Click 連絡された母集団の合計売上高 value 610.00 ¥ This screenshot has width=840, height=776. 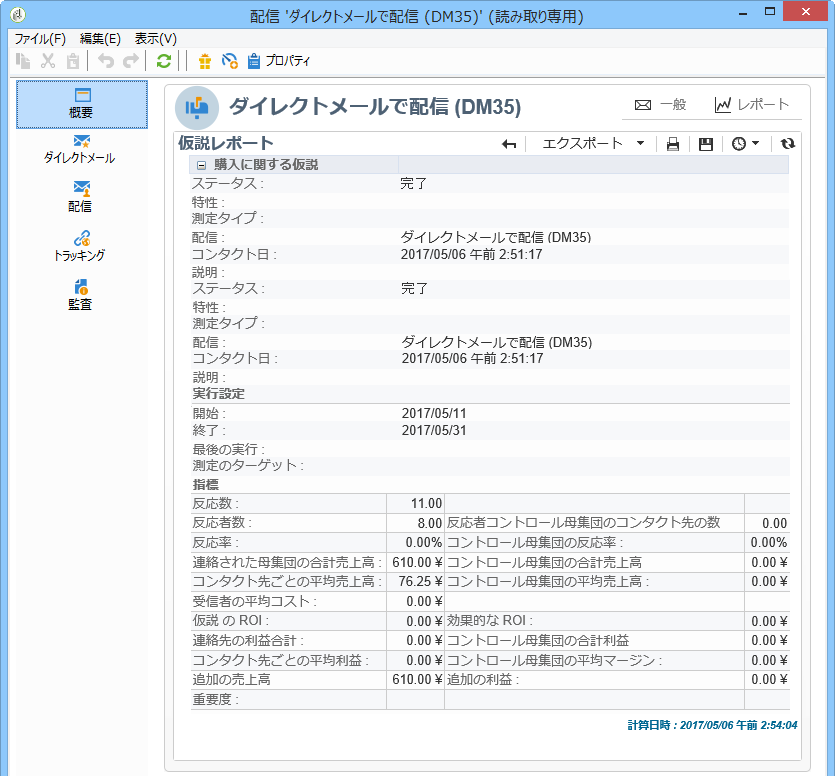[x=417, y=562]
